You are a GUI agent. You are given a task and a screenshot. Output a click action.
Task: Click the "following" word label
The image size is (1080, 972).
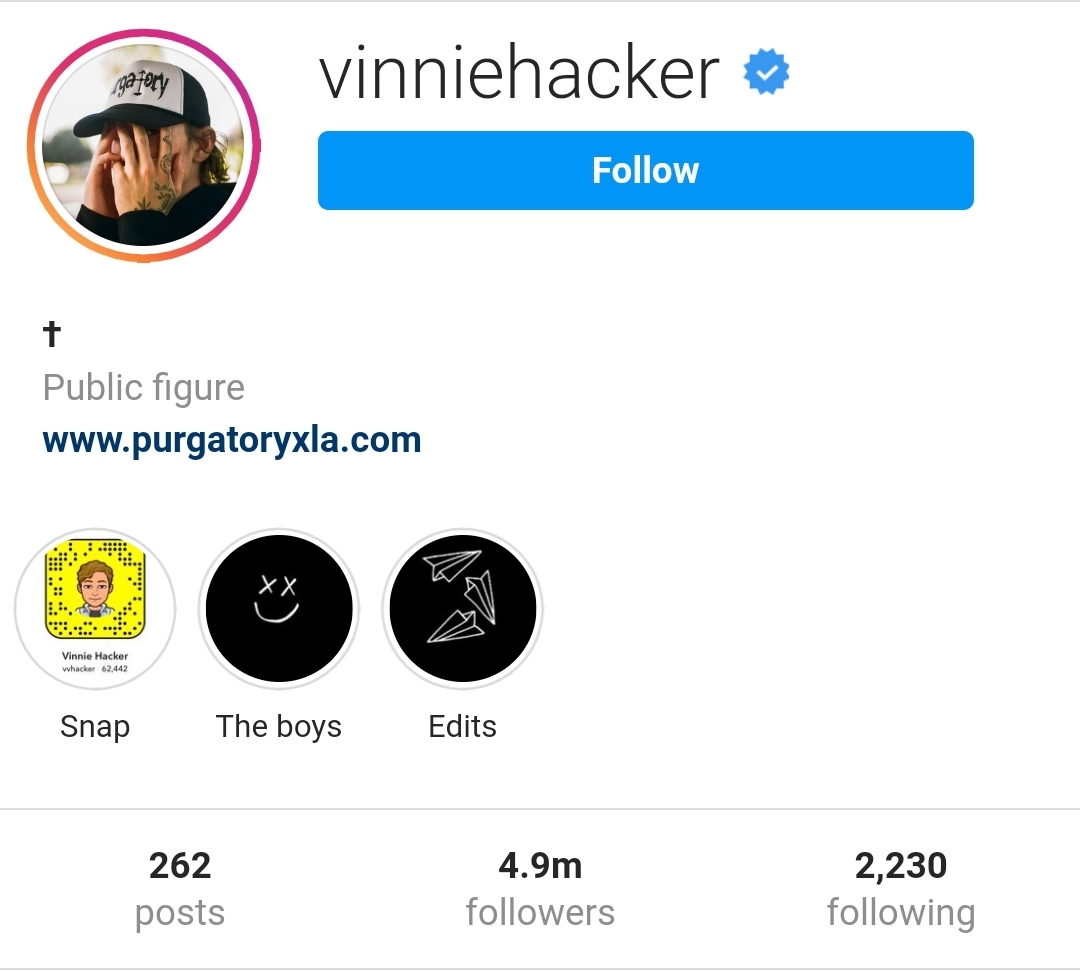pyautogui.click(x=901, y=913)
